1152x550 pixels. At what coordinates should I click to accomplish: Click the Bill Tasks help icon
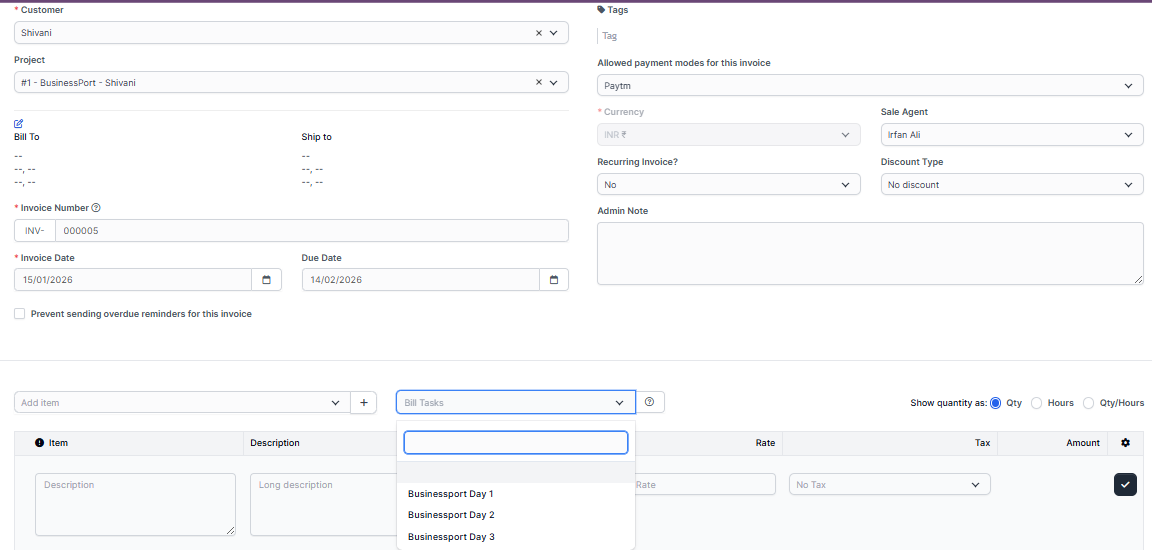[650, 402]
